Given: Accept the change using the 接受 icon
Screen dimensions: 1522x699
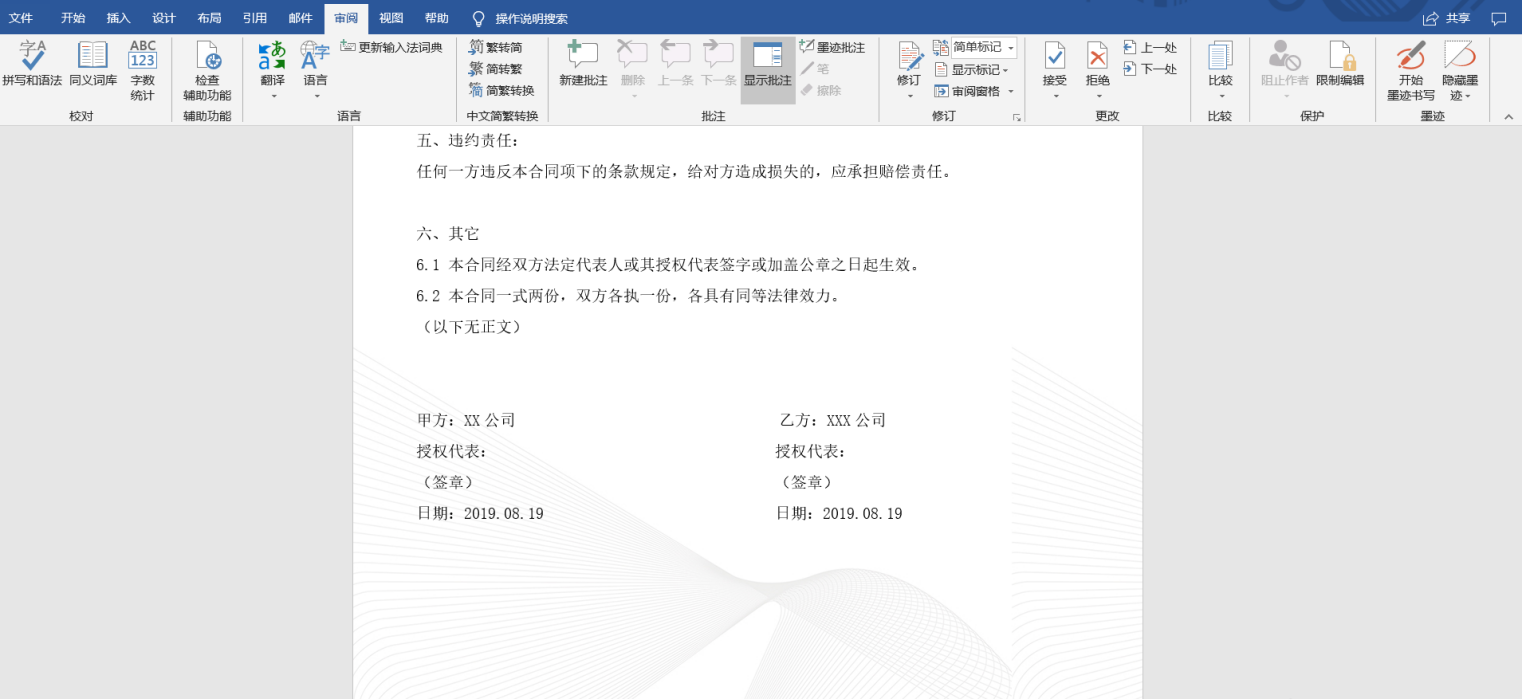Looking at the screenshot, I should [x=1054, y=55].
